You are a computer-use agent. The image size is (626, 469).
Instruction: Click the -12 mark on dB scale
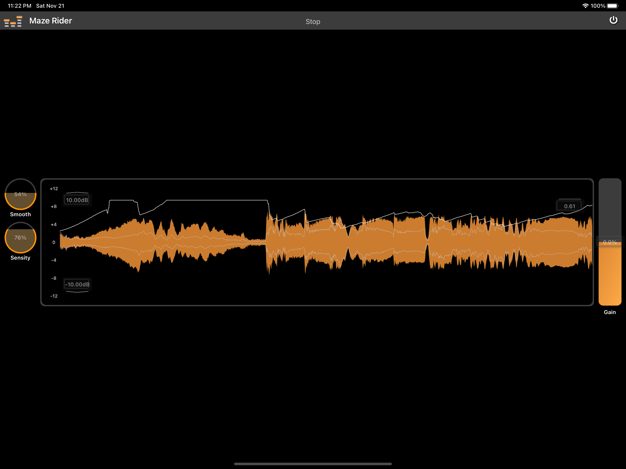click(54, 296)
